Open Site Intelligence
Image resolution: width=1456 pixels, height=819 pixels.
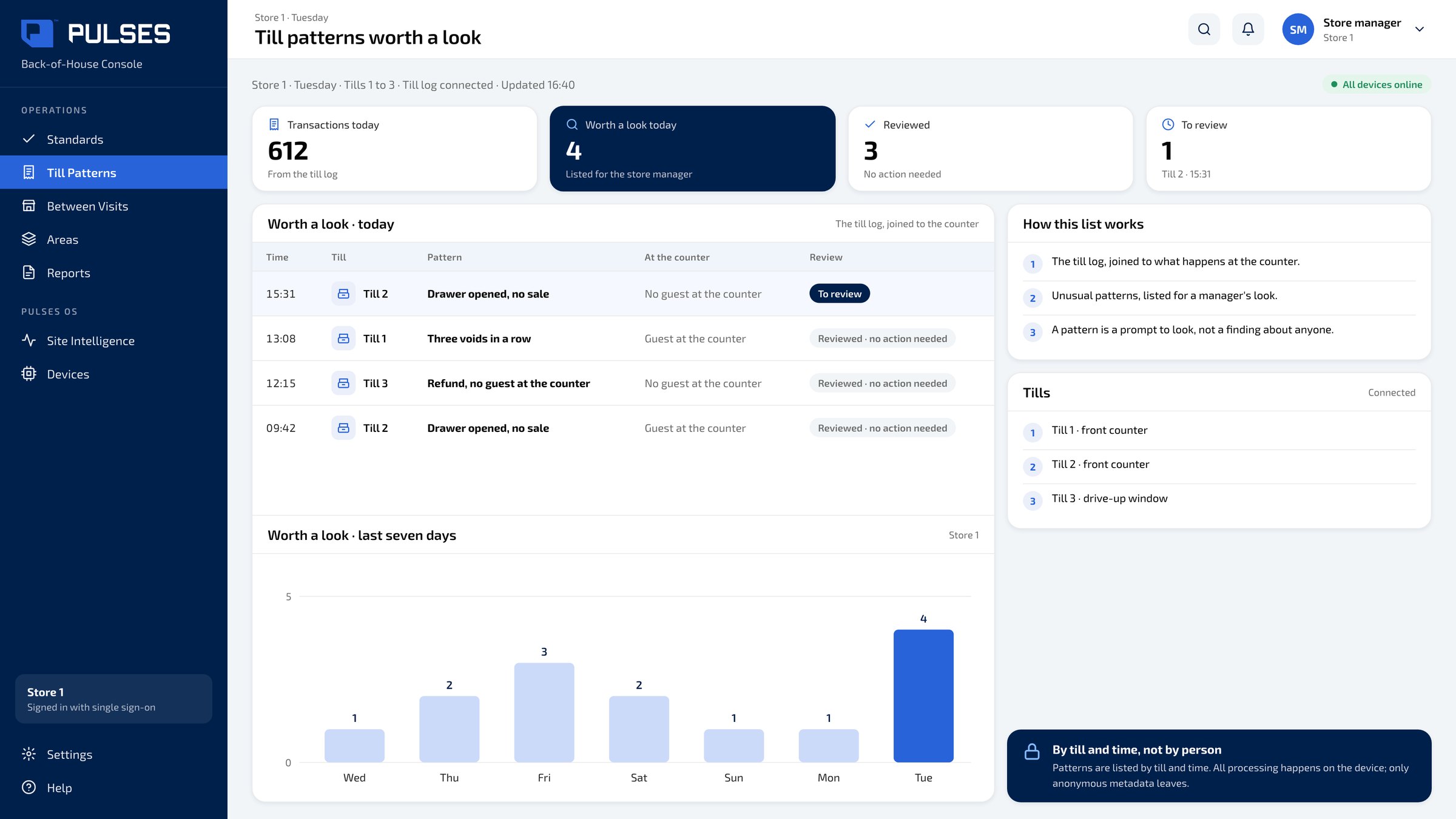coord(113,340)
